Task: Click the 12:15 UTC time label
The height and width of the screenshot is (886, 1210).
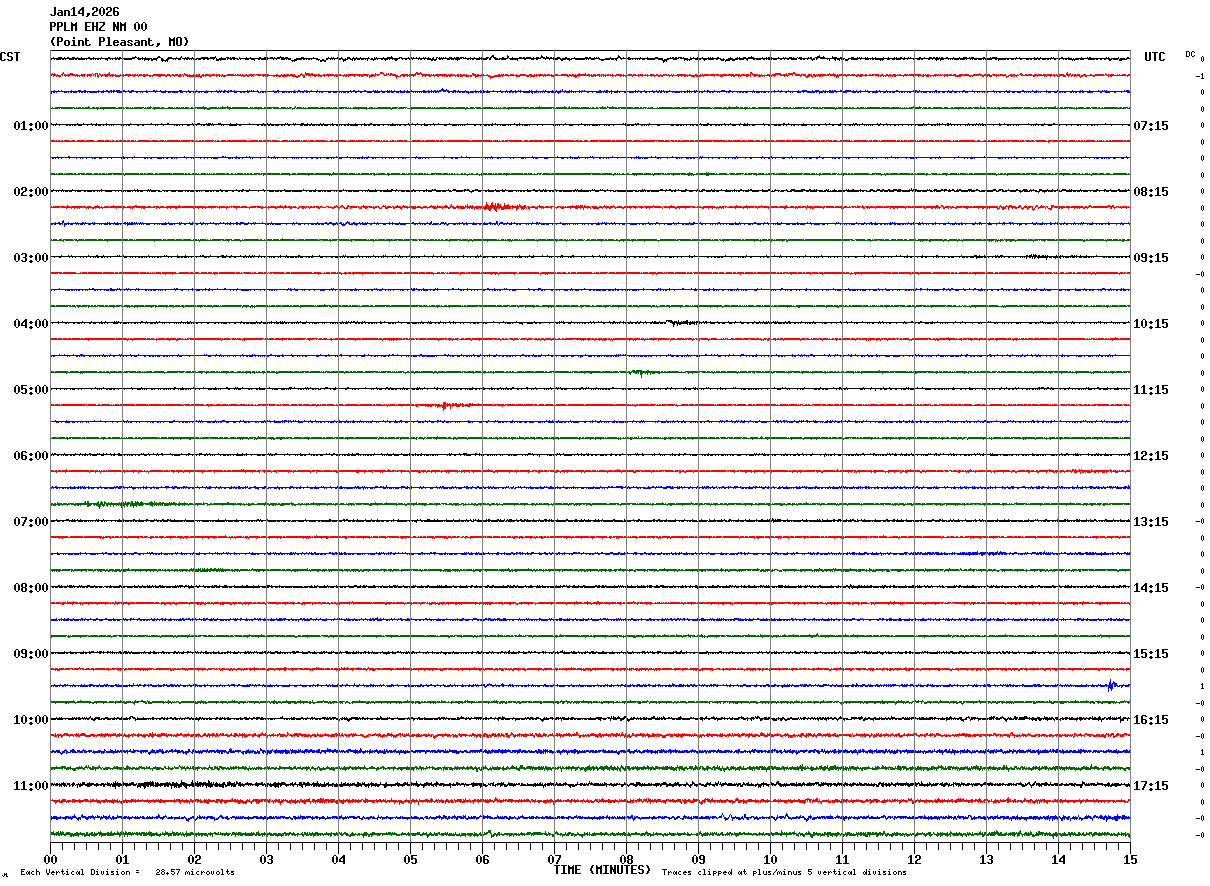Action: click(1150, 456)
